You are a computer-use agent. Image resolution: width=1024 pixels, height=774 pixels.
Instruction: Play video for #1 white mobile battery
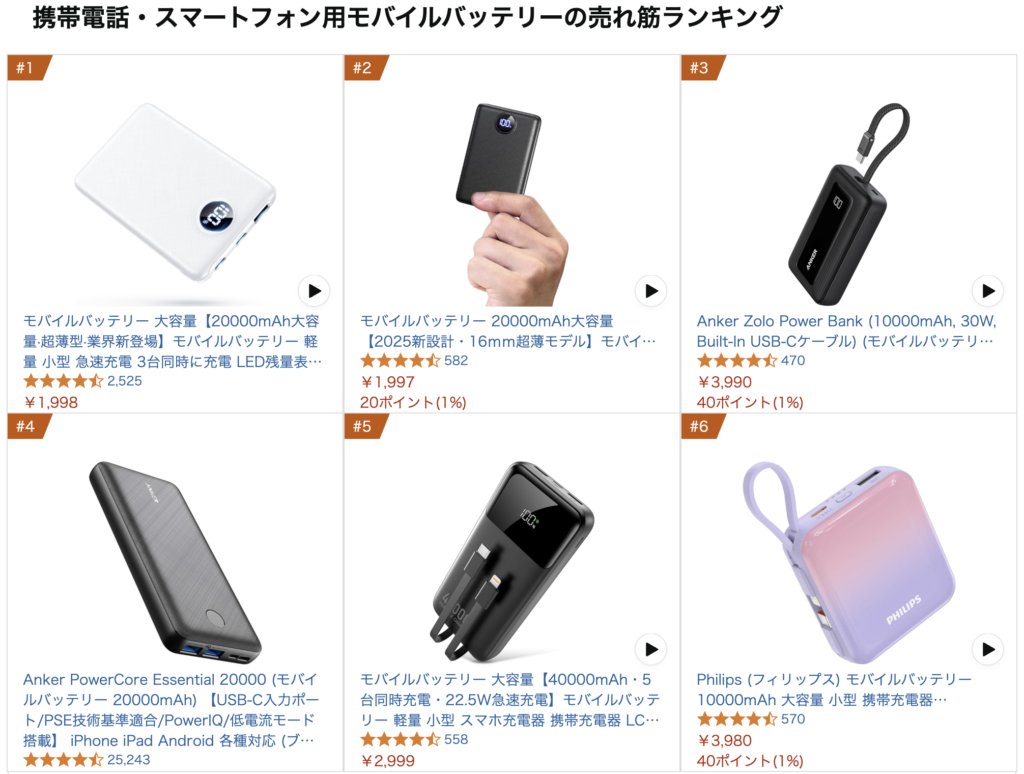pyautogui.click(x=314, y=291)
